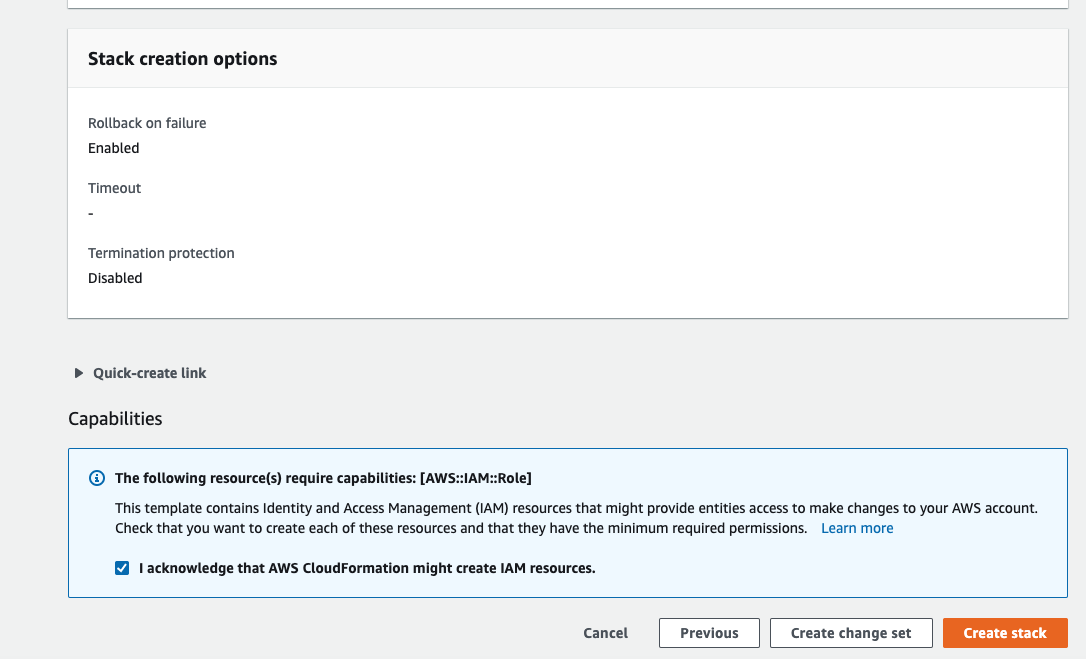1086x659 pixels.
Task: Select the Rollback on failure label
Action: pyautogui.click(x=147, y=123)
